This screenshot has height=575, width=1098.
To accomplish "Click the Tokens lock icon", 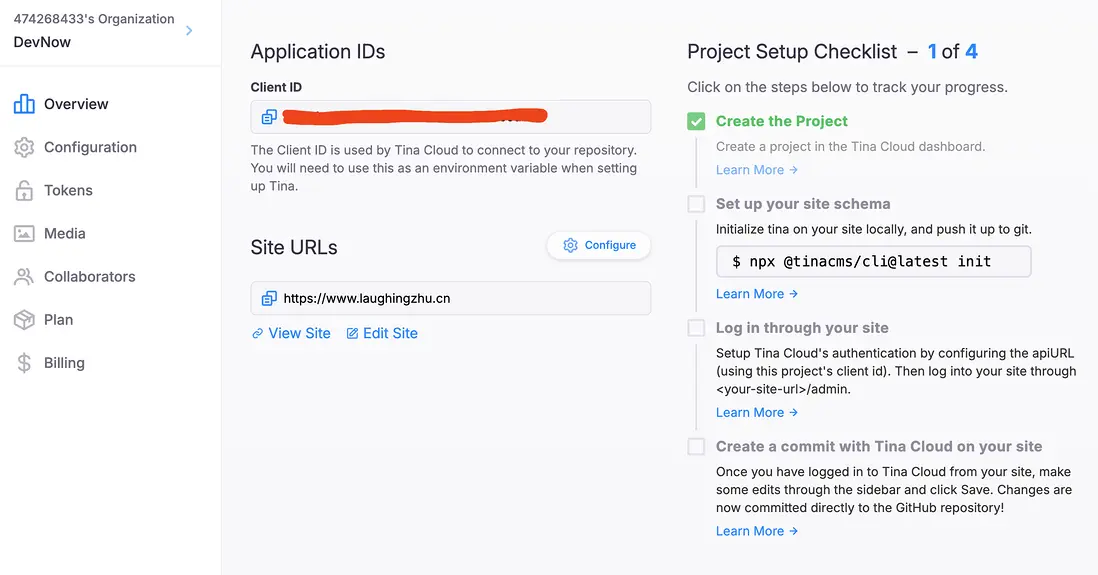I will [24, 190].
